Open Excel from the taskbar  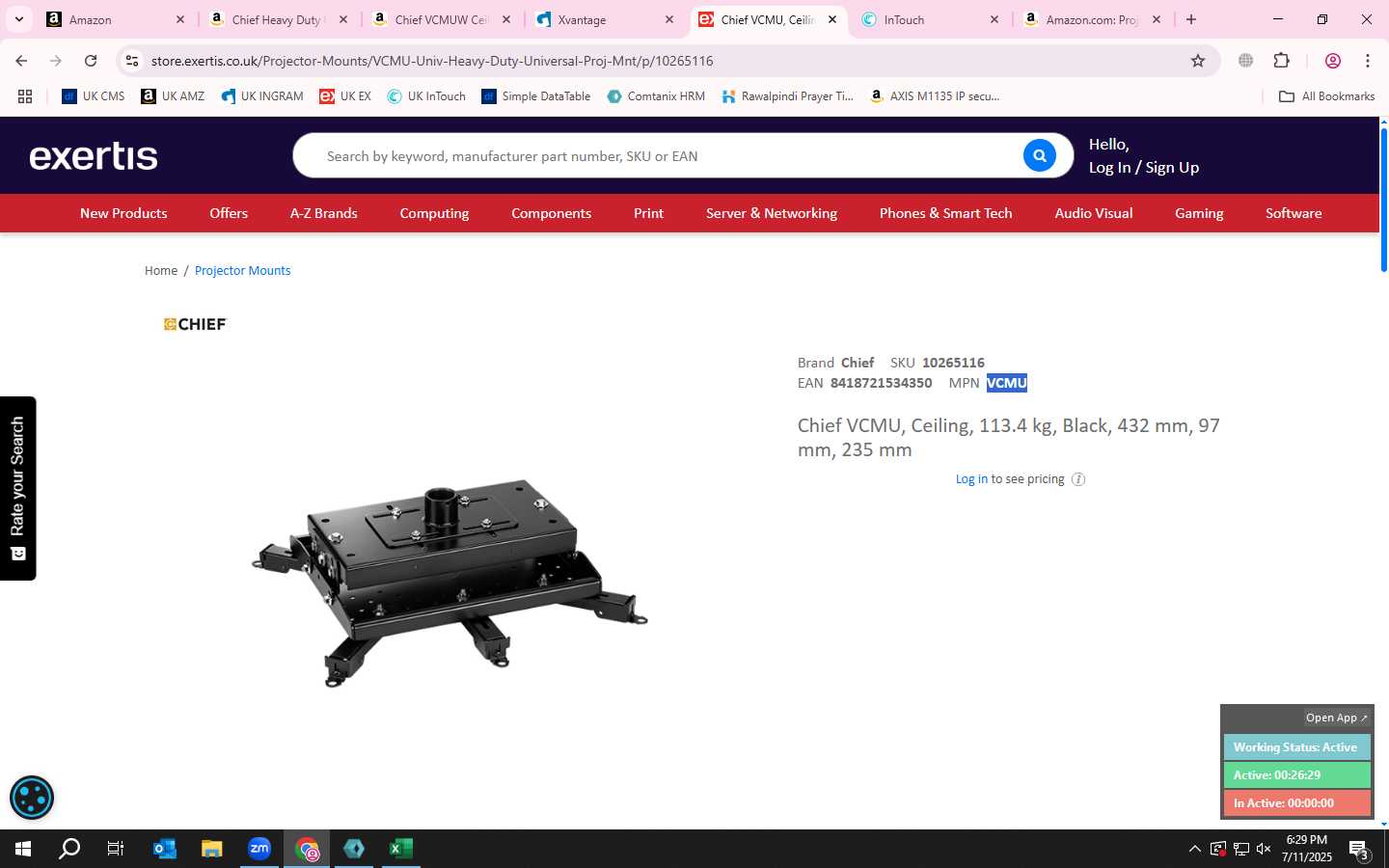click(401, 849)
